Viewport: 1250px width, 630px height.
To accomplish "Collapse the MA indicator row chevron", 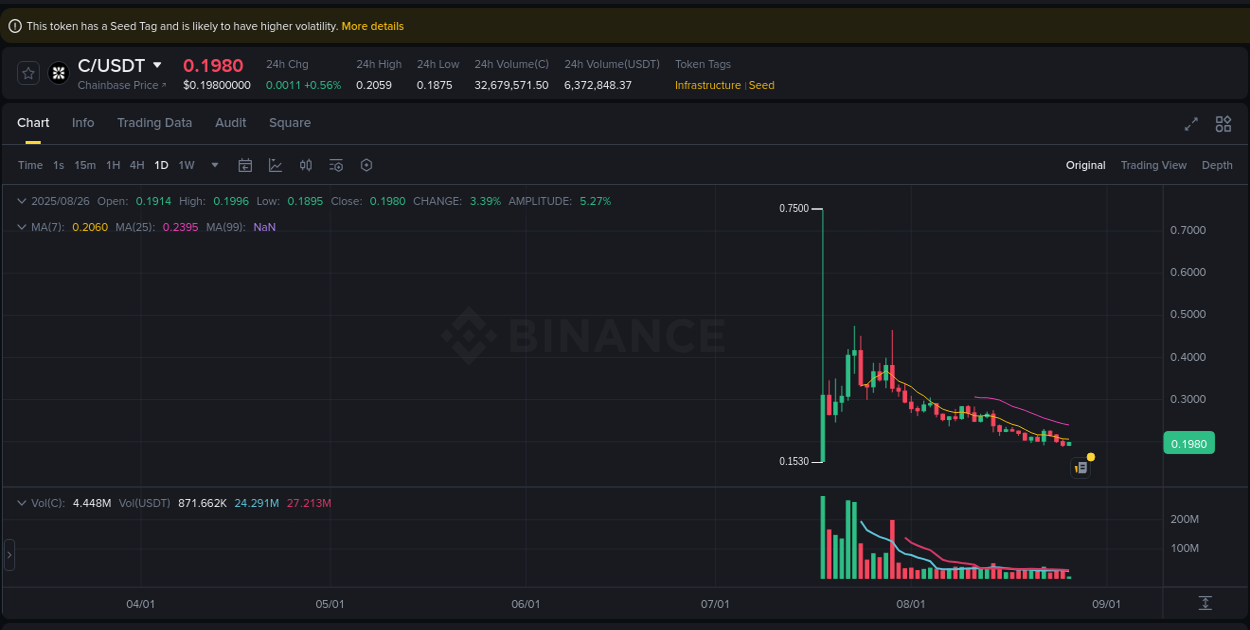I will coord(21,227).
